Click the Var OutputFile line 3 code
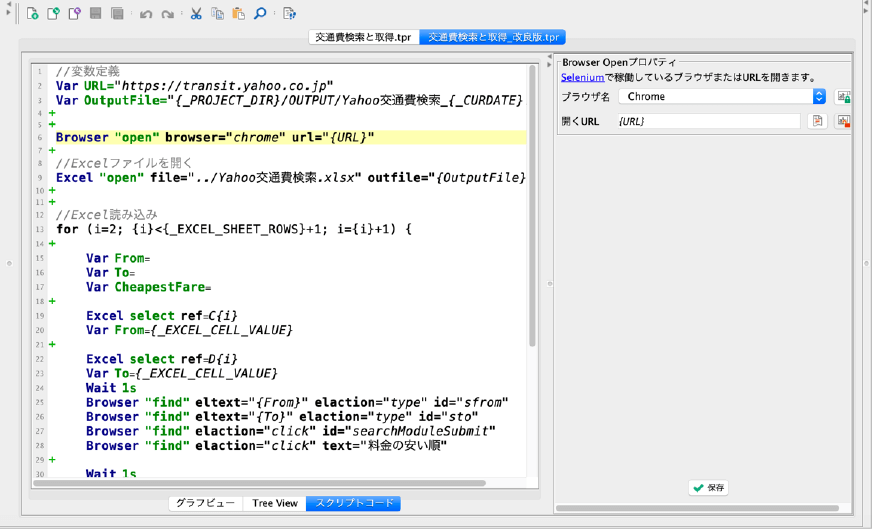 pyautogui.click(x=289, y=100)
